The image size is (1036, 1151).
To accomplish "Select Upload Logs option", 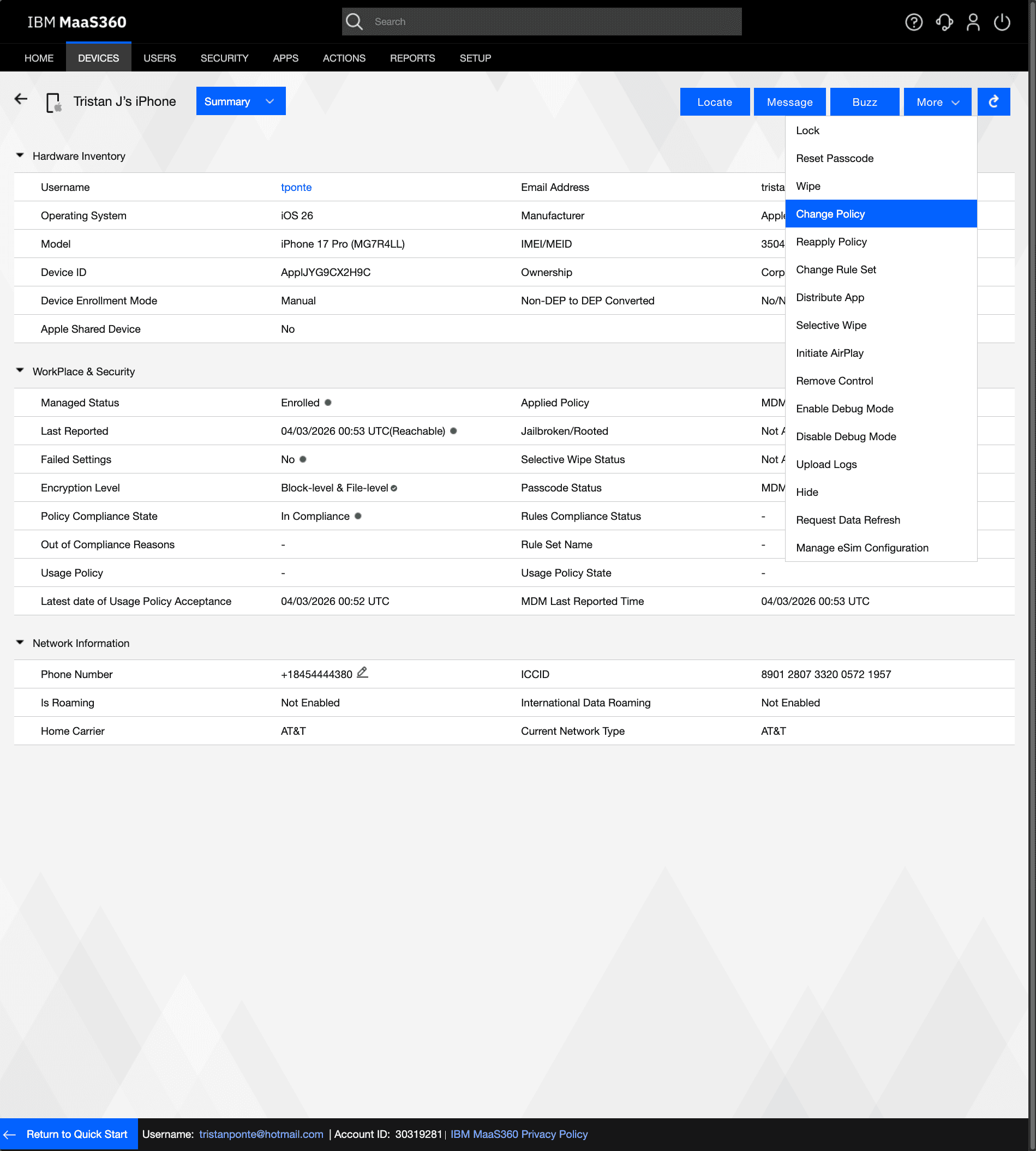I will [x=881, y=465].
